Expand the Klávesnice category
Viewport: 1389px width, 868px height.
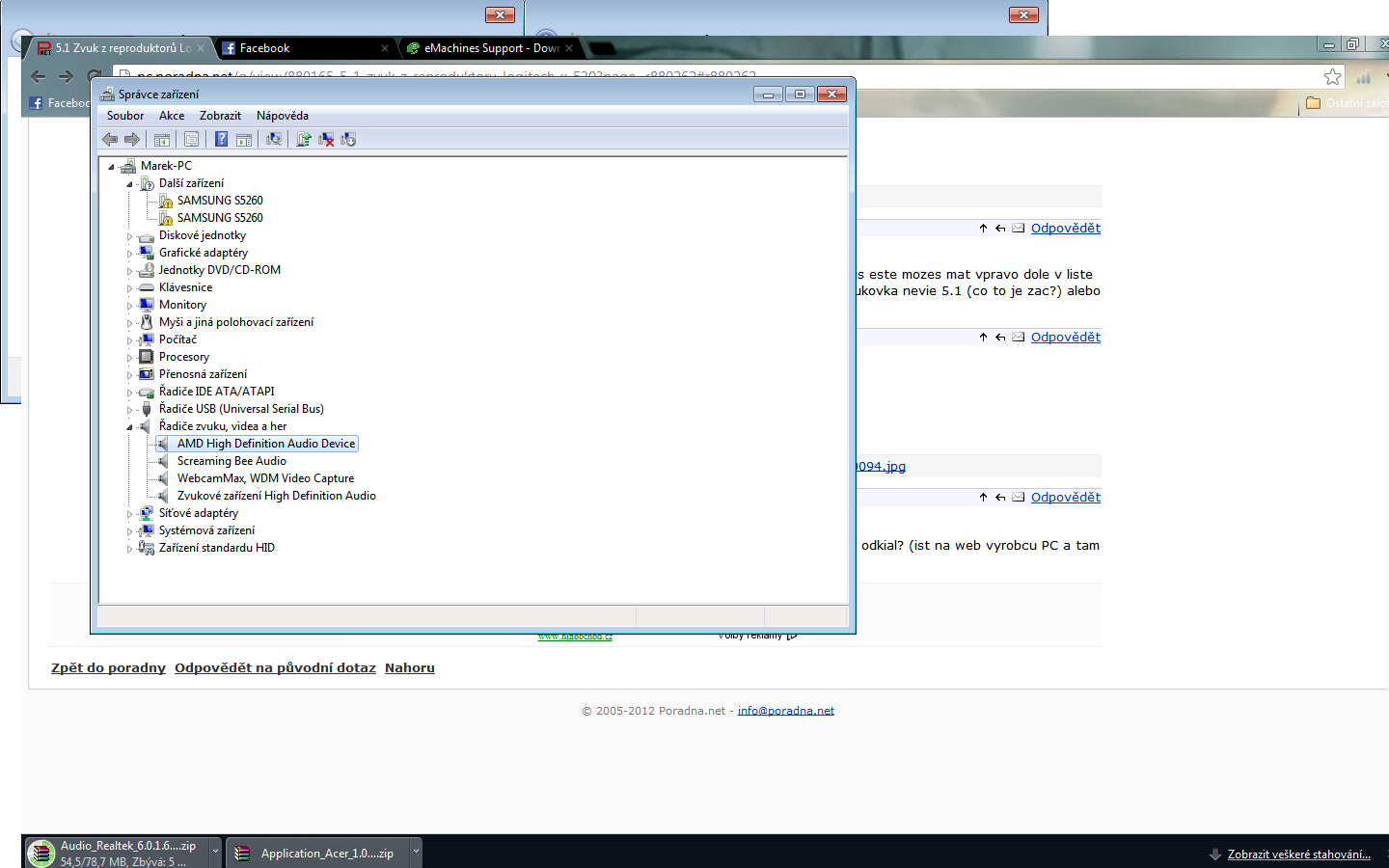[x=129, y=288]
